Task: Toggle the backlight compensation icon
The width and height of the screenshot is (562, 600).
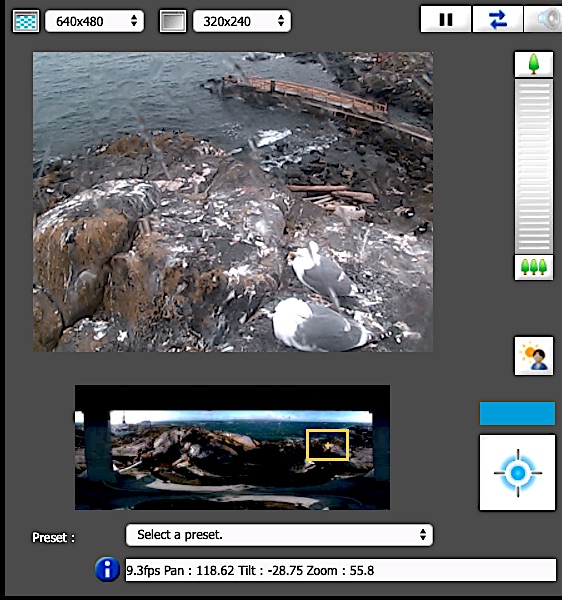Action: coord(534,356)
